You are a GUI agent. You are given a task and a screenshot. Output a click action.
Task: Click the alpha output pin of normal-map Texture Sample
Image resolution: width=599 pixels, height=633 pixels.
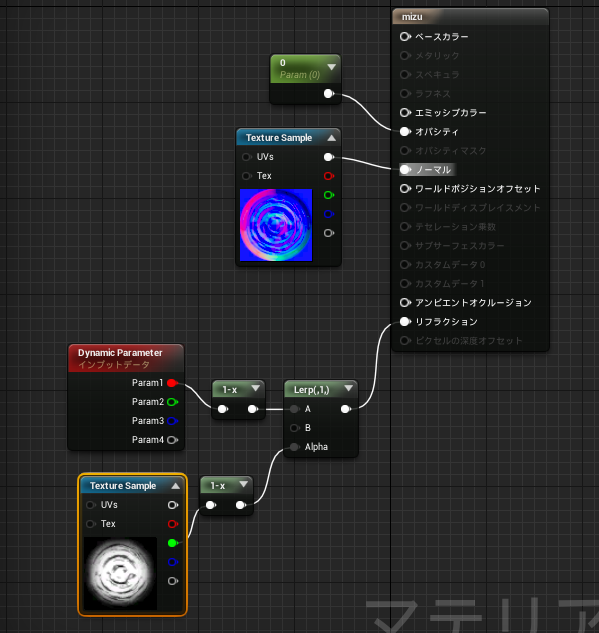[329, 233]
